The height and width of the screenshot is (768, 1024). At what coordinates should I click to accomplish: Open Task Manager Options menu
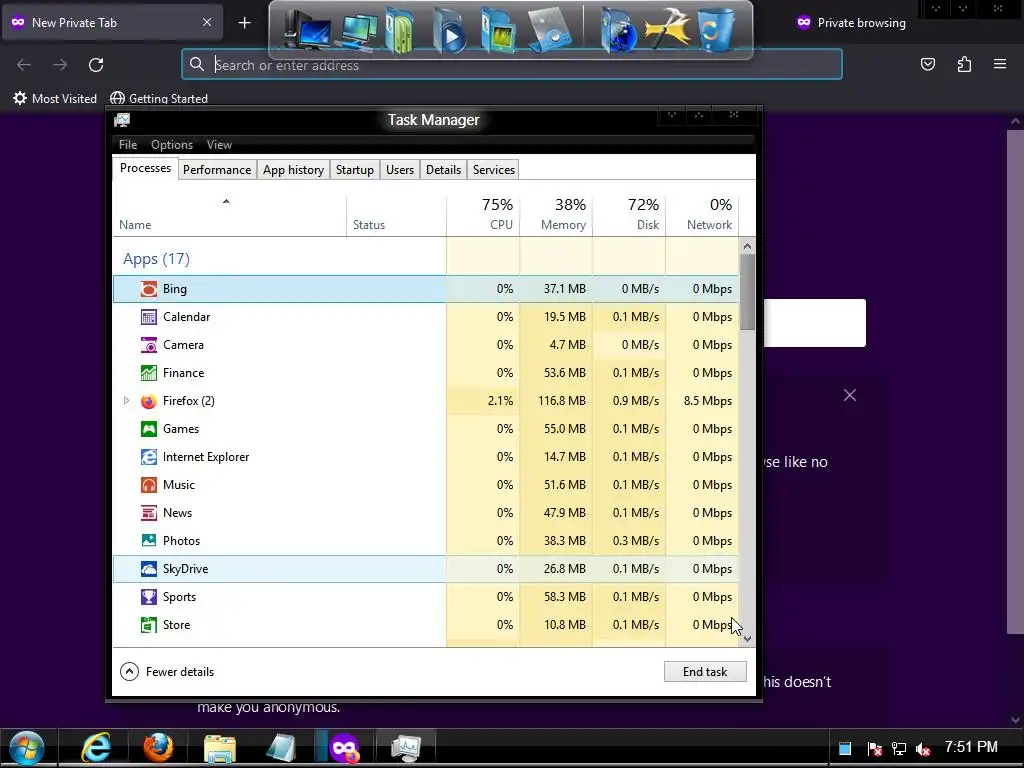[172, 145]
